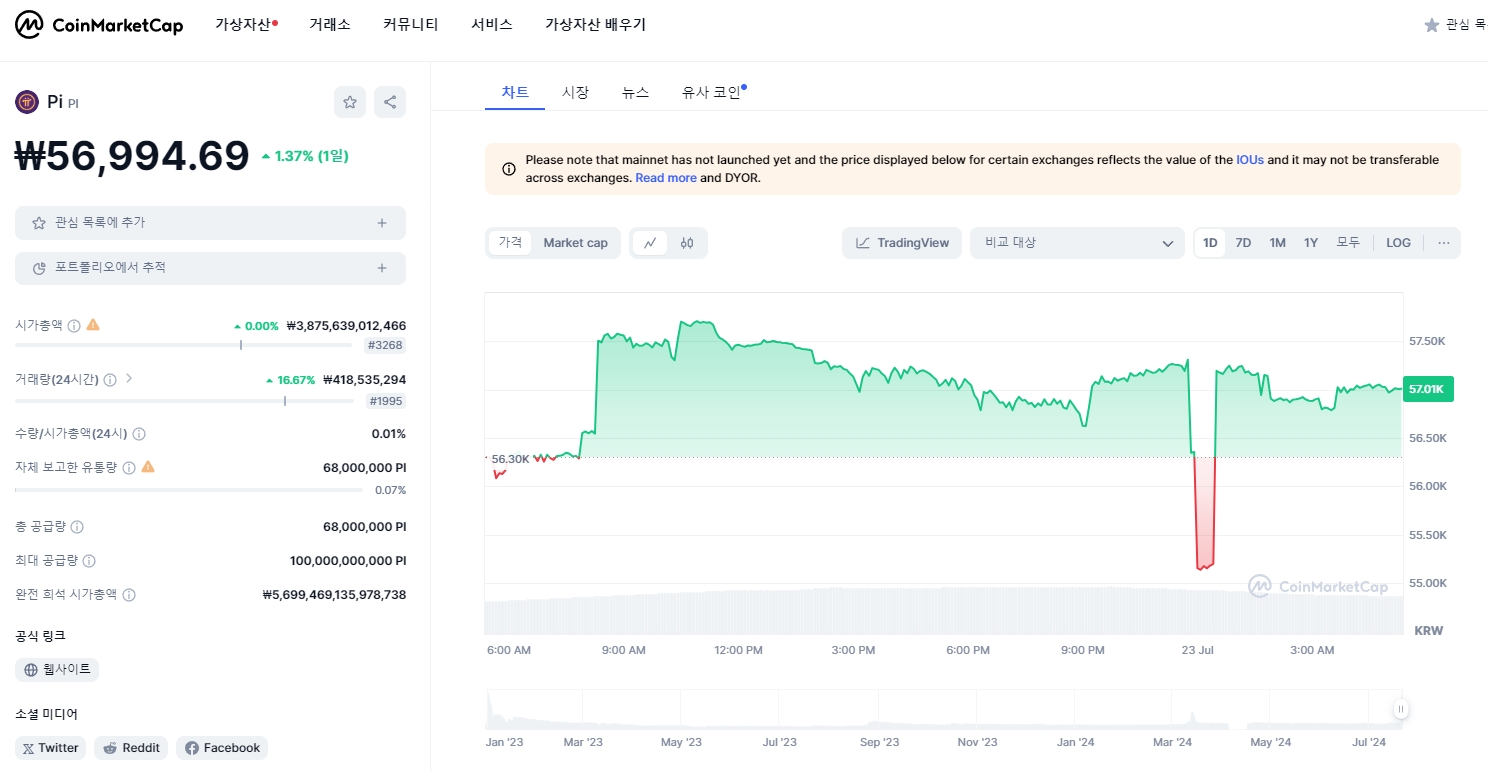Open the market cap info icon
The width and height of the screenshot is (1488, 771).
pos(74,326)
